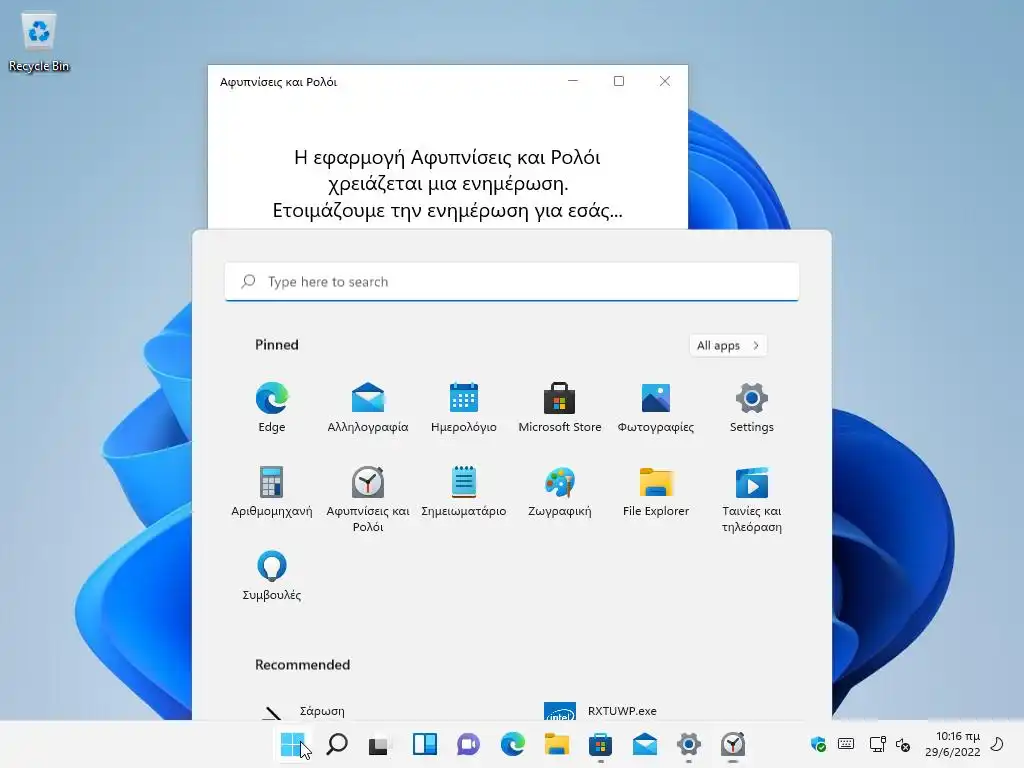Open taskbar Search magnifier
1024x768 pixels.
click(337, 744)
